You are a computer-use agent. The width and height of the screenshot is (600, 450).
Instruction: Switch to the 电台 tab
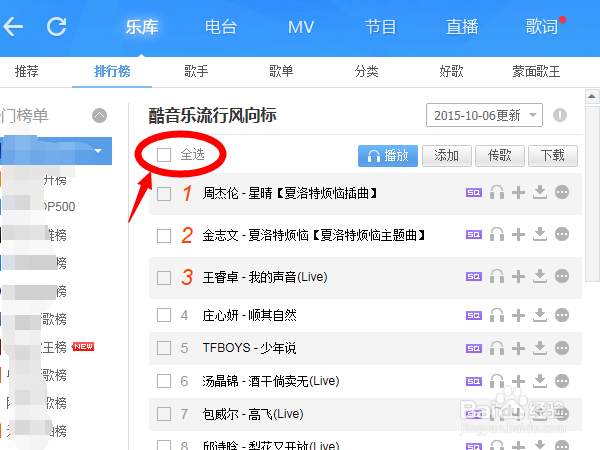coord(221,27)
